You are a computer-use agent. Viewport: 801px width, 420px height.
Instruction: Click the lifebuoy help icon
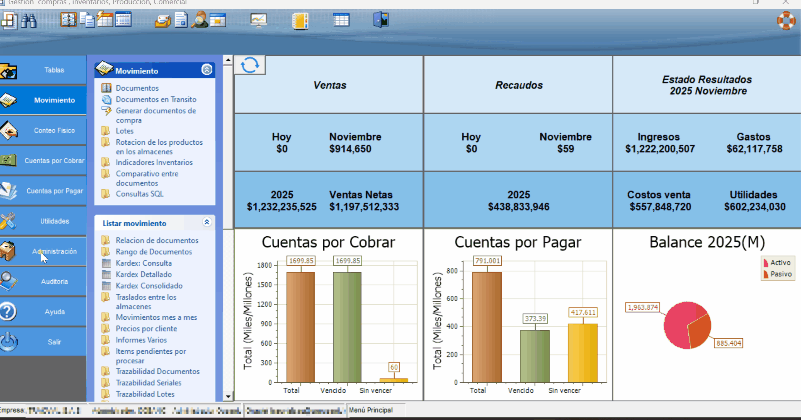tap(787, 18)
